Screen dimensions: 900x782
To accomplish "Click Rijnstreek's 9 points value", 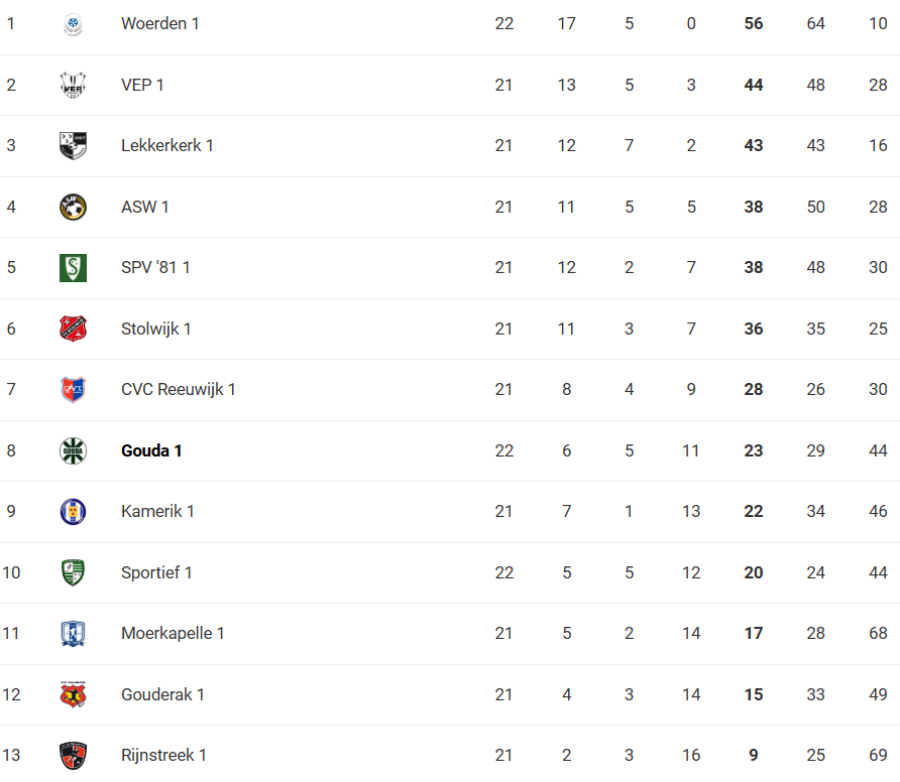I will [x=754, y=755].
